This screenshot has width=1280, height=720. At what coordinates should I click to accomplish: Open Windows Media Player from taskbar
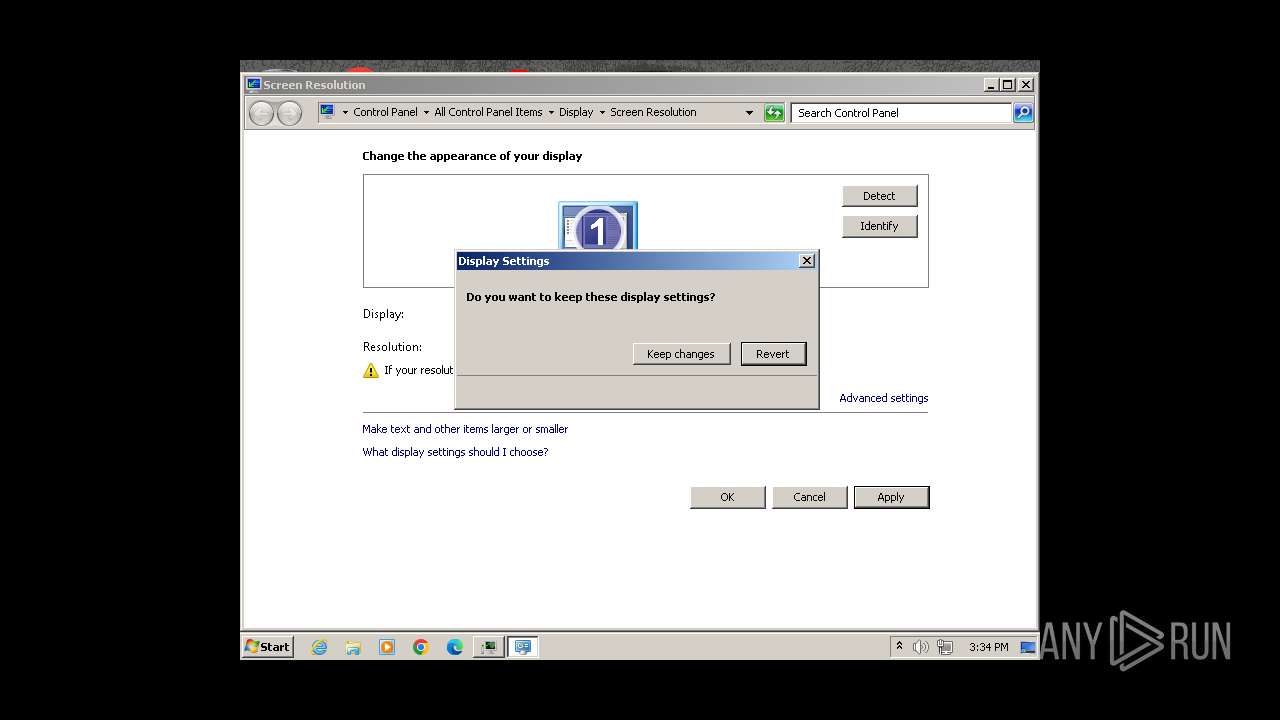click(x=387, y=647)
